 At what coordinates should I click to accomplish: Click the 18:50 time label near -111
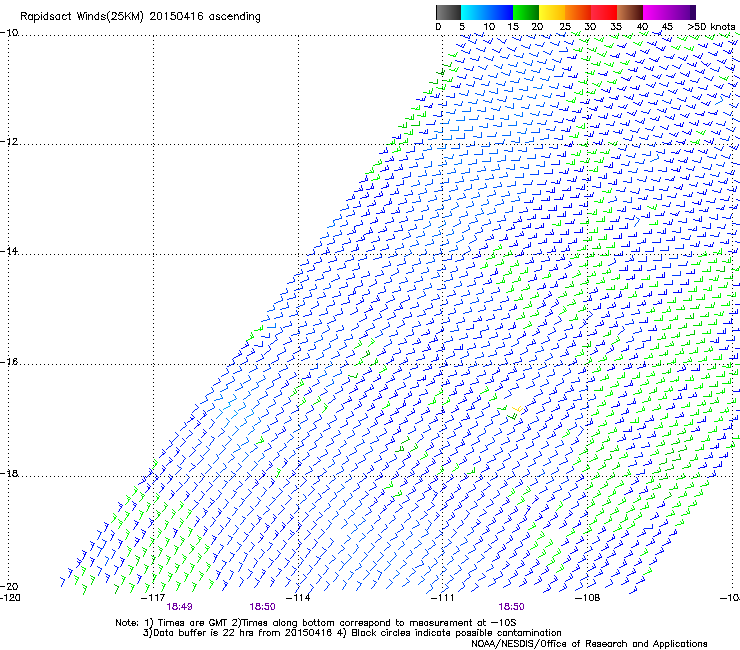tap(512, 607)
